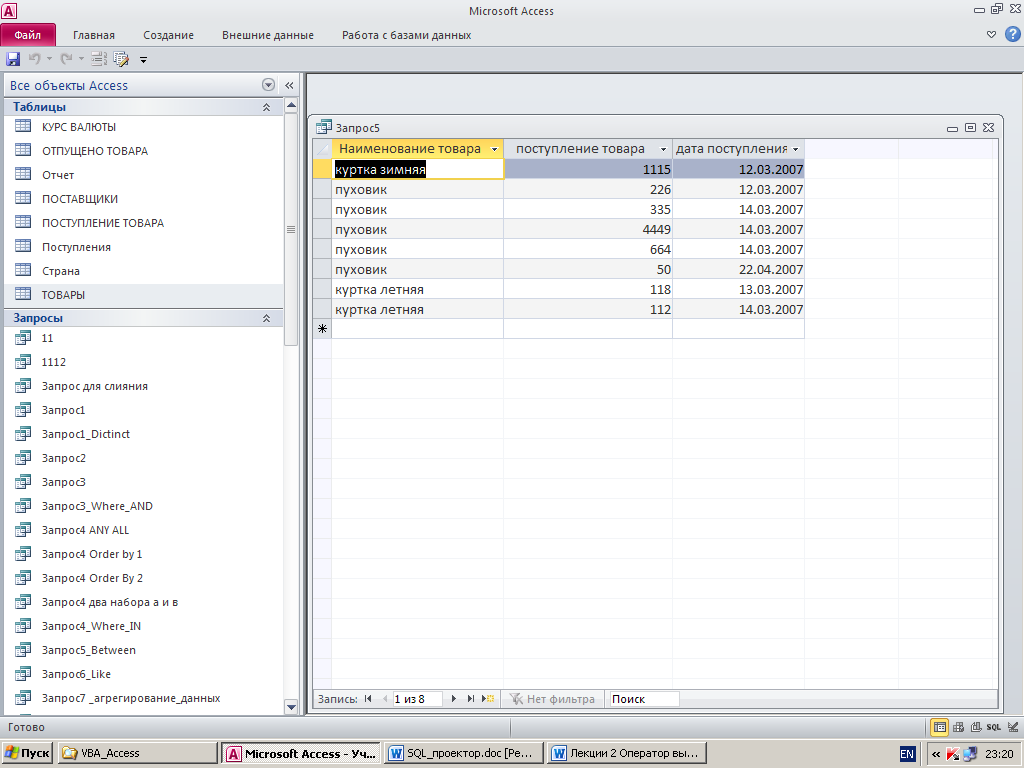Click the navigation pane scroll-down arrow
Viewport: 1024px width, 768px height.
[x=291, y=707]
